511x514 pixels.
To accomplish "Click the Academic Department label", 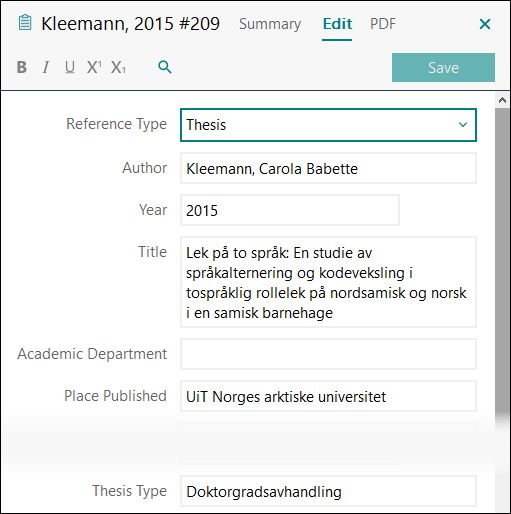I will pos(92,354).
